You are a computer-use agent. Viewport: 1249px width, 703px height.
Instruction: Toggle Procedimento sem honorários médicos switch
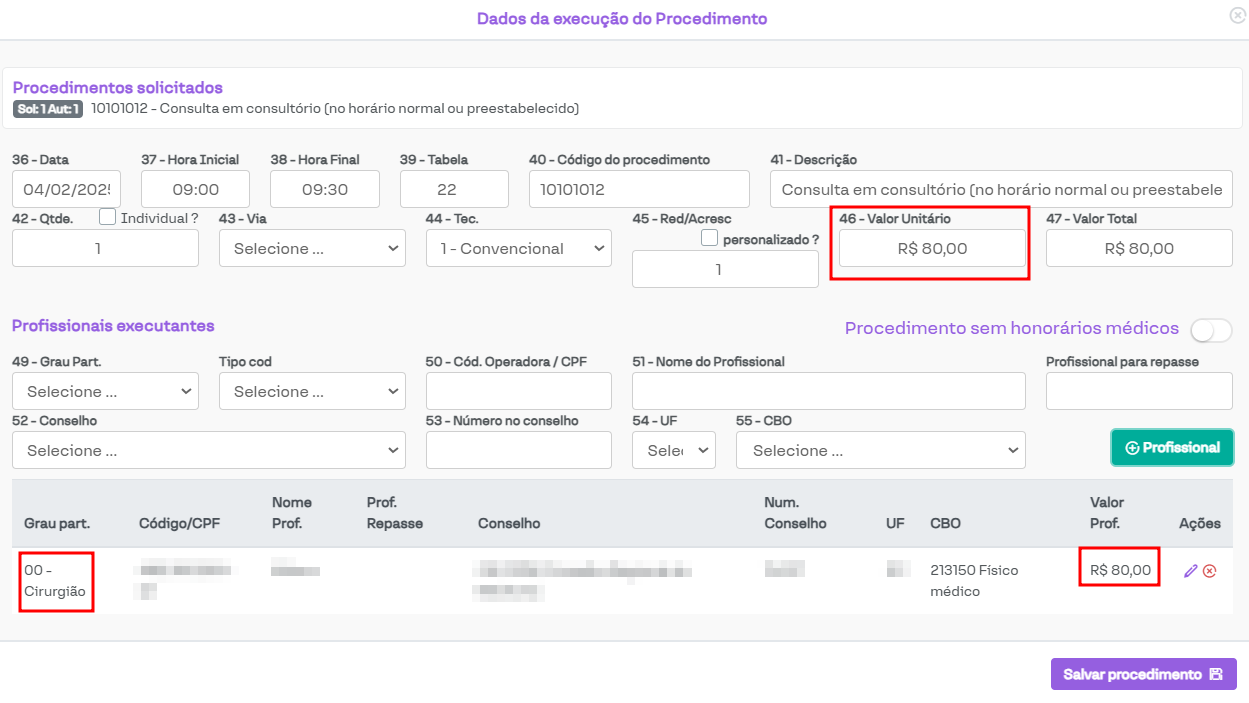(x=1211, y=330)
